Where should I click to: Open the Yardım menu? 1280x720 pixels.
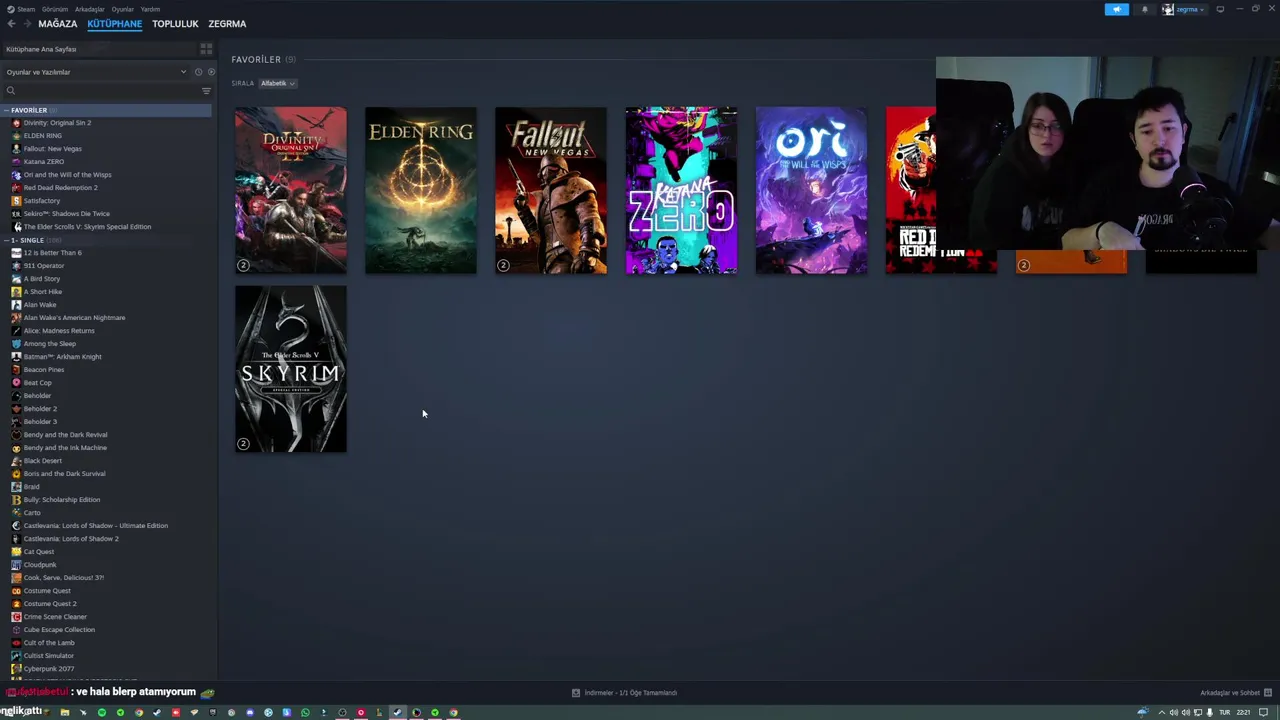[150, 9]
